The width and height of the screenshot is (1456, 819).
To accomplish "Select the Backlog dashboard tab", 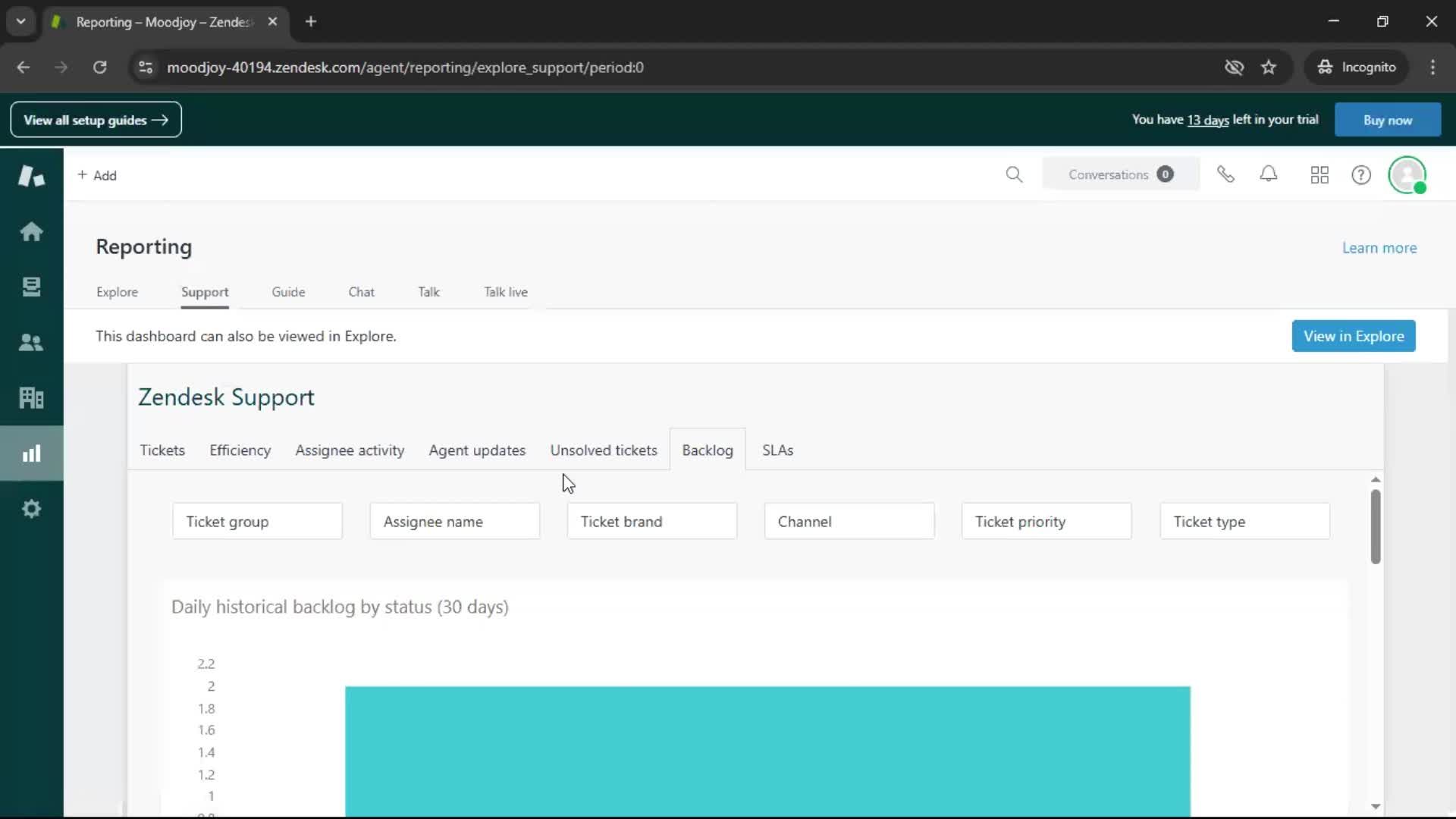I will (x=708, y=450).
